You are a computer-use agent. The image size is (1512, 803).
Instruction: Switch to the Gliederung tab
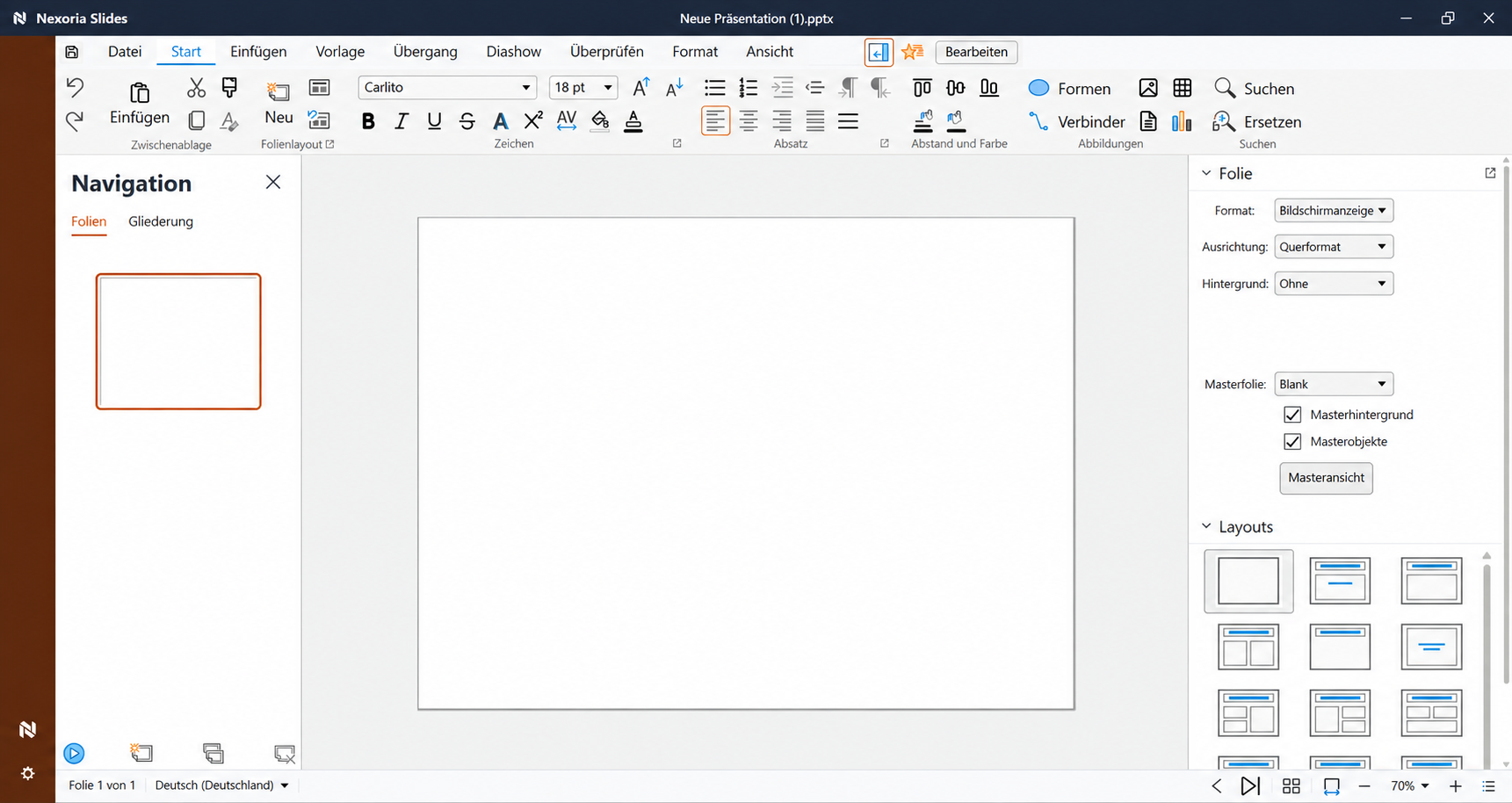[161, 221]
